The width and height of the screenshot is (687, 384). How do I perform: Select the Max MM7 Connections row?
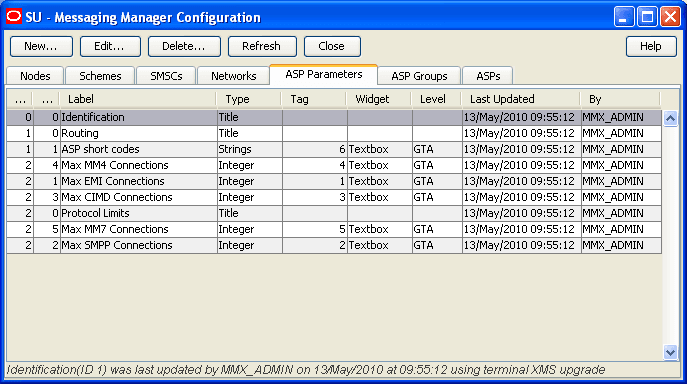tap(334, 229)
